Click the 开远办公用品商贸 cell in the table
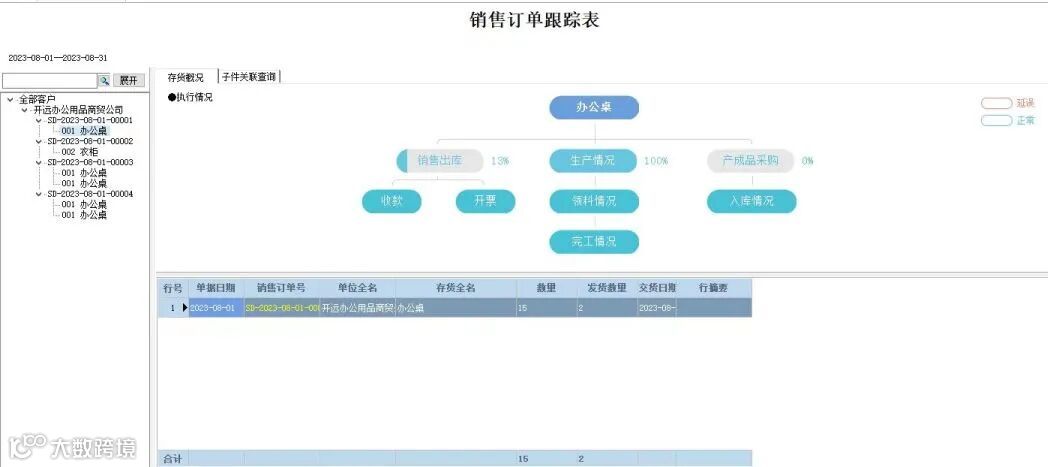This screenshot has width=1048, height=467. point(358,308)
